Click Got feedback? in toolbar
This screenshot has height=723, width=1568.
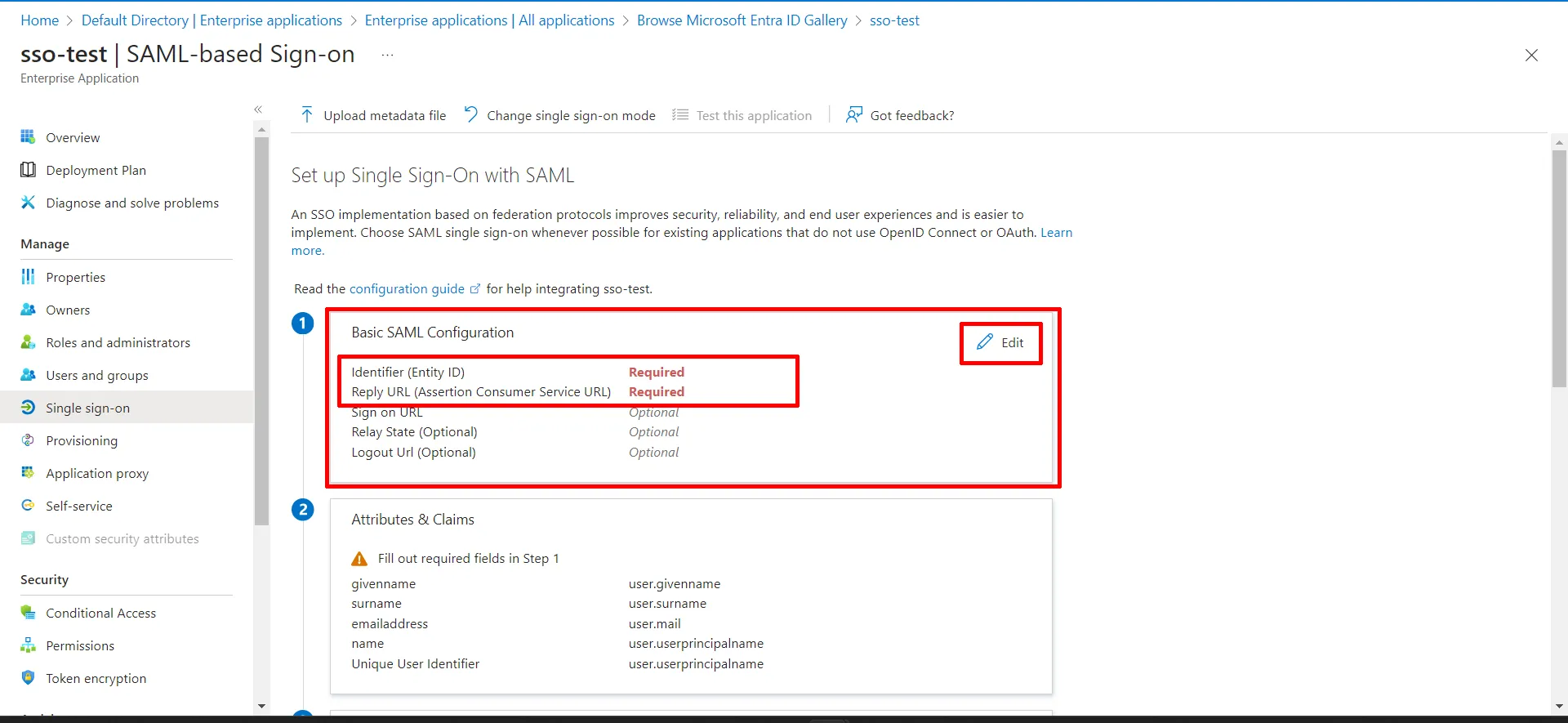(900, 115)
